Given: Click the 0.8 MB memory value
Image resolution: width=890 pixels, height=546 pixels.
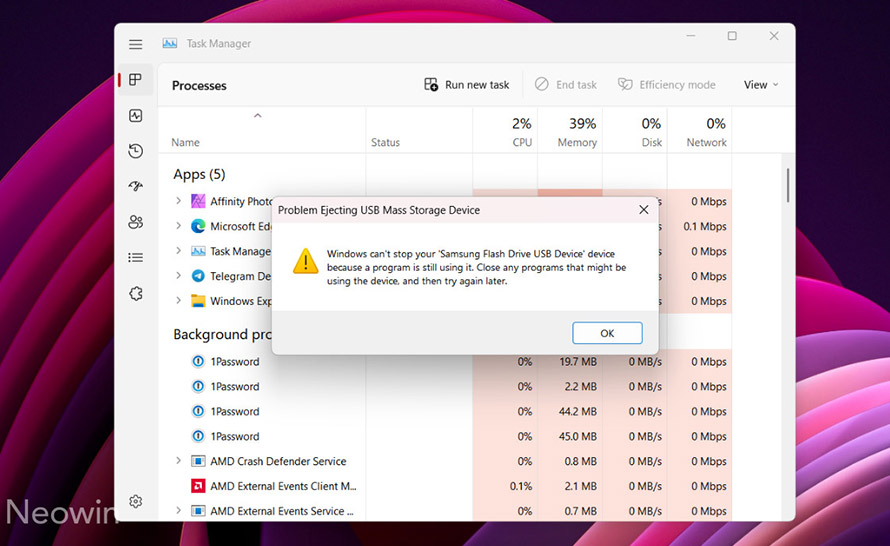Looking at the screenshot, I should [580, 461].
